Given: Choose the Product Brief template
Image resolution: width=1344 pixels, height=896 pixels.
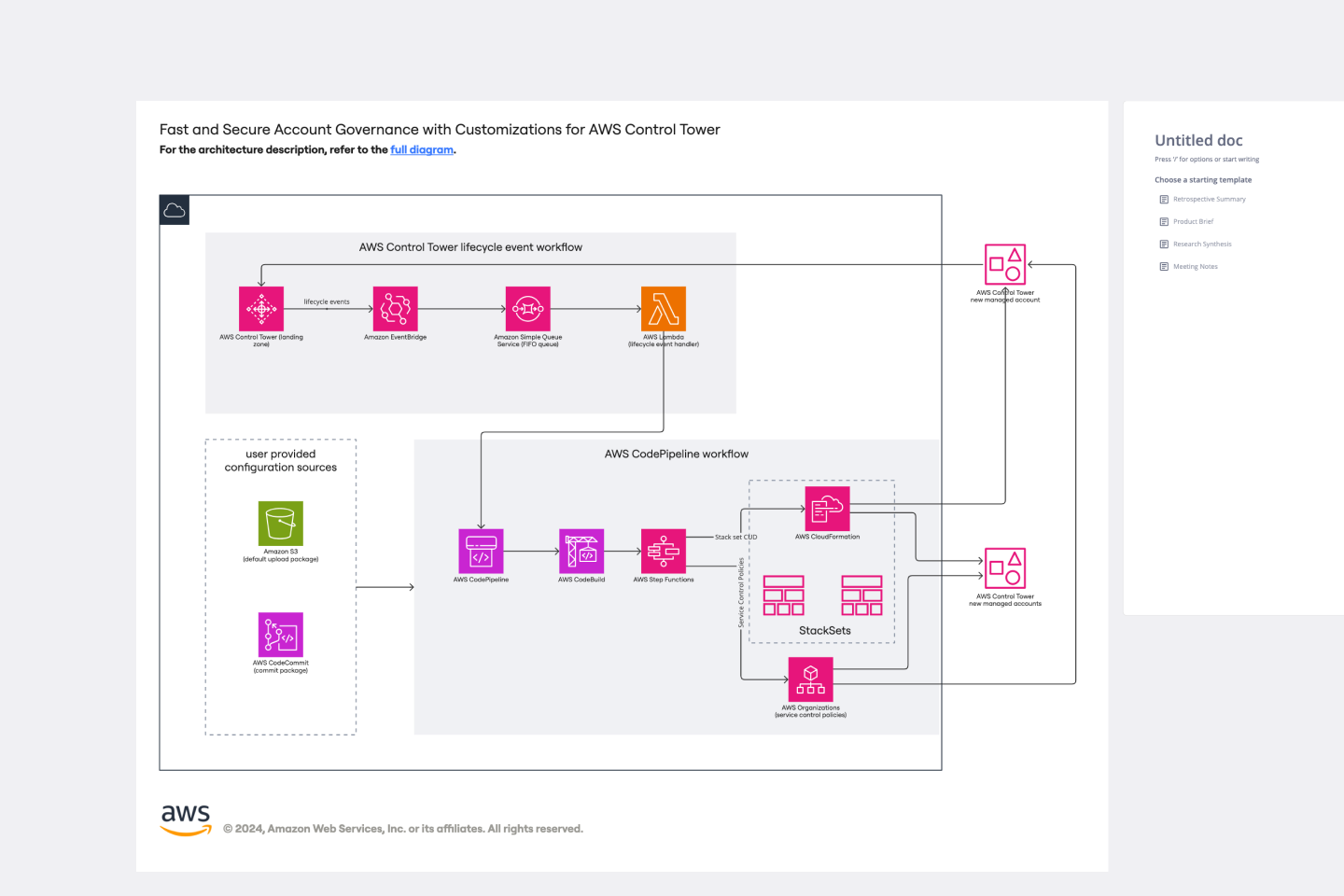Looking at the screenshot, I should point(1193,222).
